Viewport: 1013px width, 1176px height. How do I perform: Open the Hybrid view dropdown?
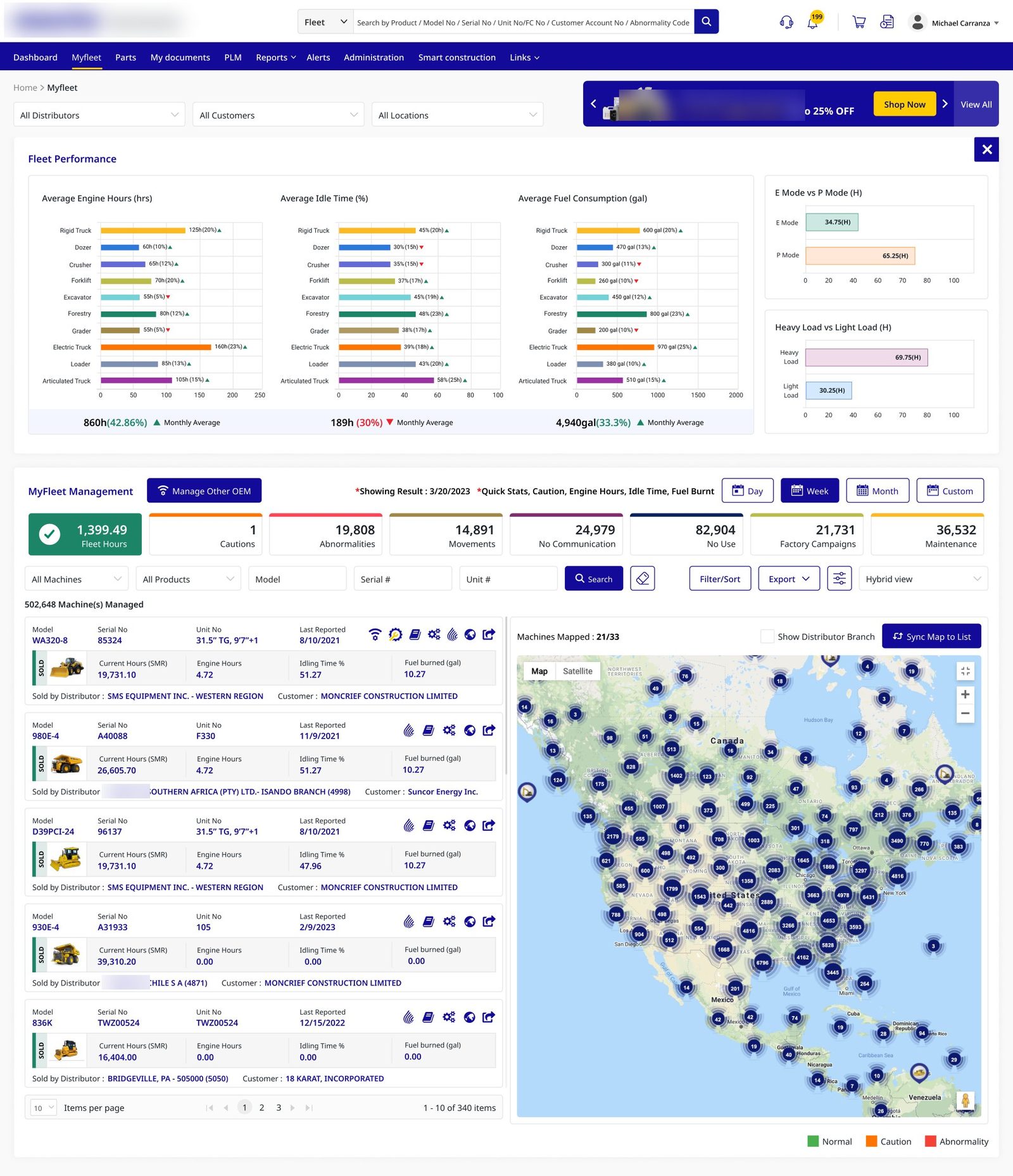click(x=922, y=579)
